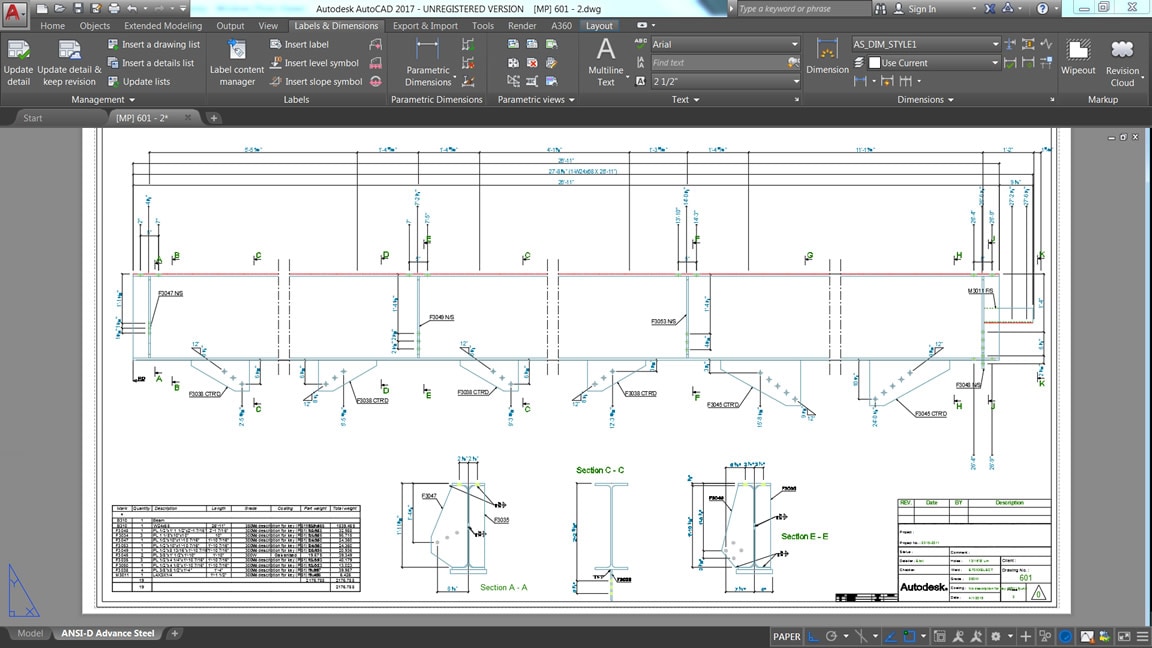Viewport: 1152px width, 648px height.
Task: Toggle PAPER space mode in status bar
Action: point(786,636)
